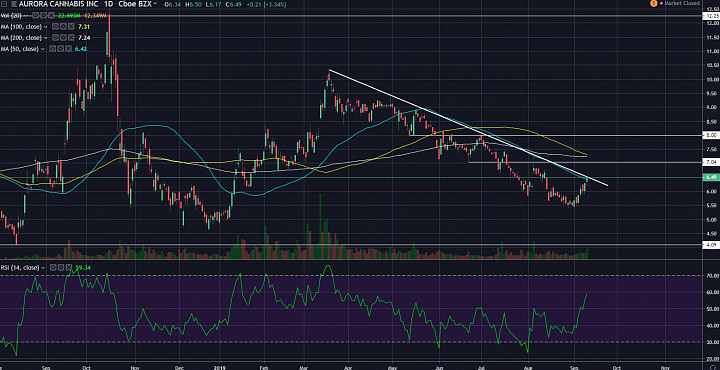Click the yellow 7.31 MA value

tap(84, 27)
